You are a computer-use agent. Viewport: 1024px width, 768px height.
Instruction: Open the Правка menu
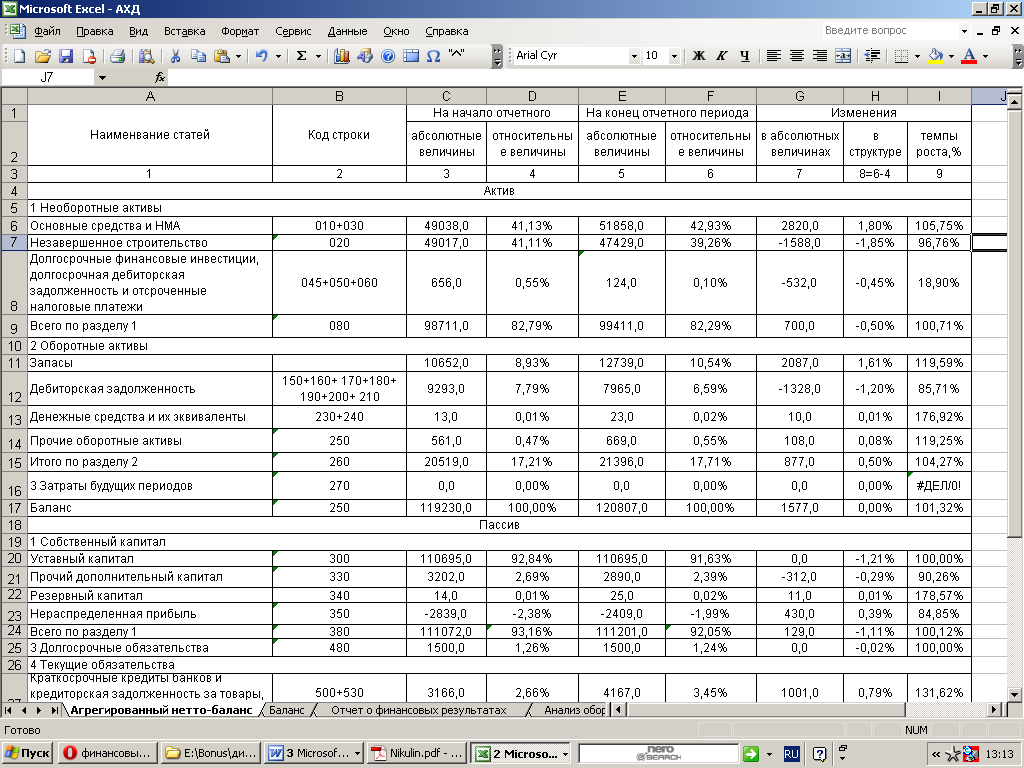[x=95, y=31]
